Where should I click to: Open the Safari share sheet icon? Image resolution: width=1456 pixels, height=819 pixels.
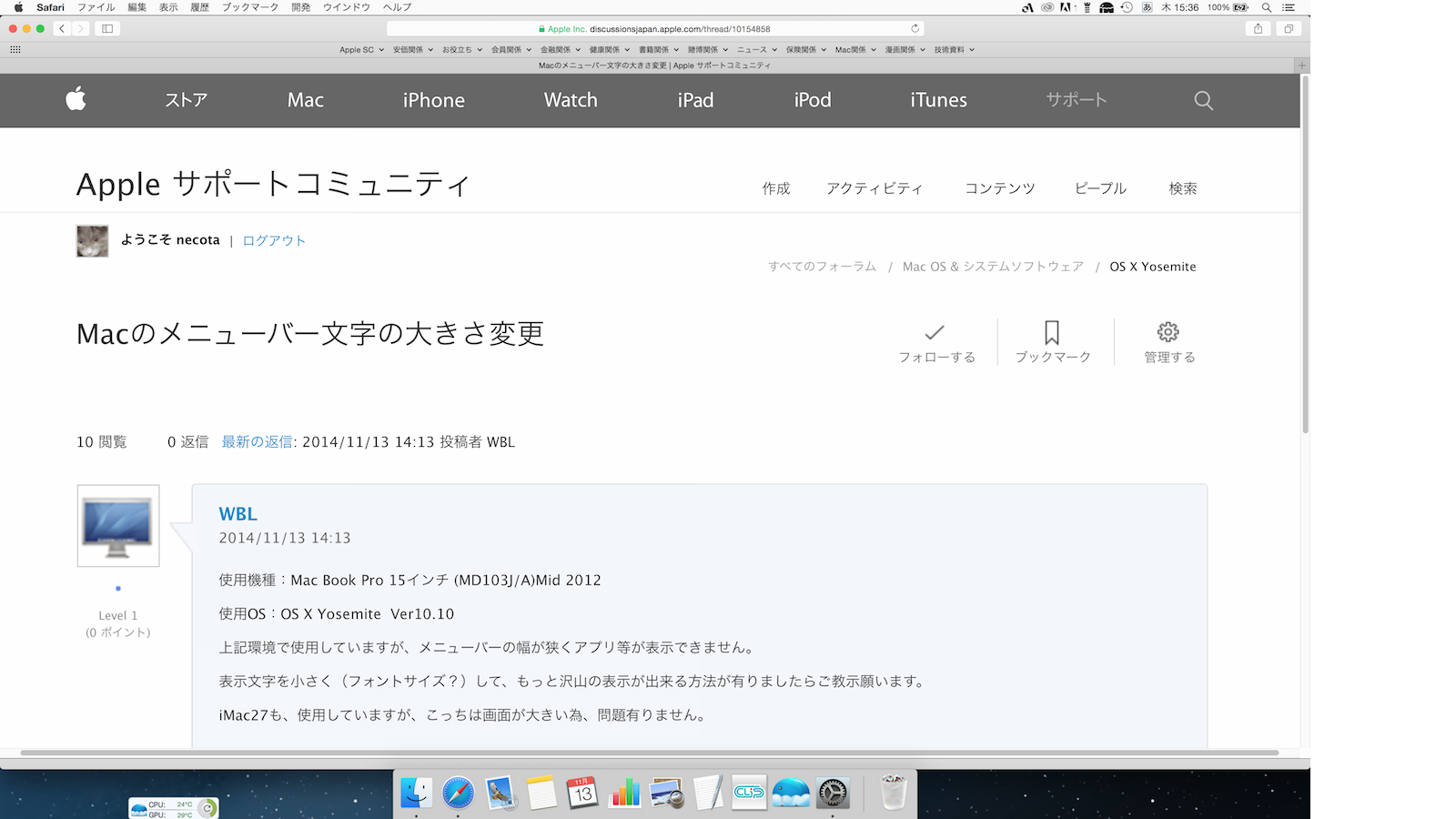click(x=1259, y=28)
